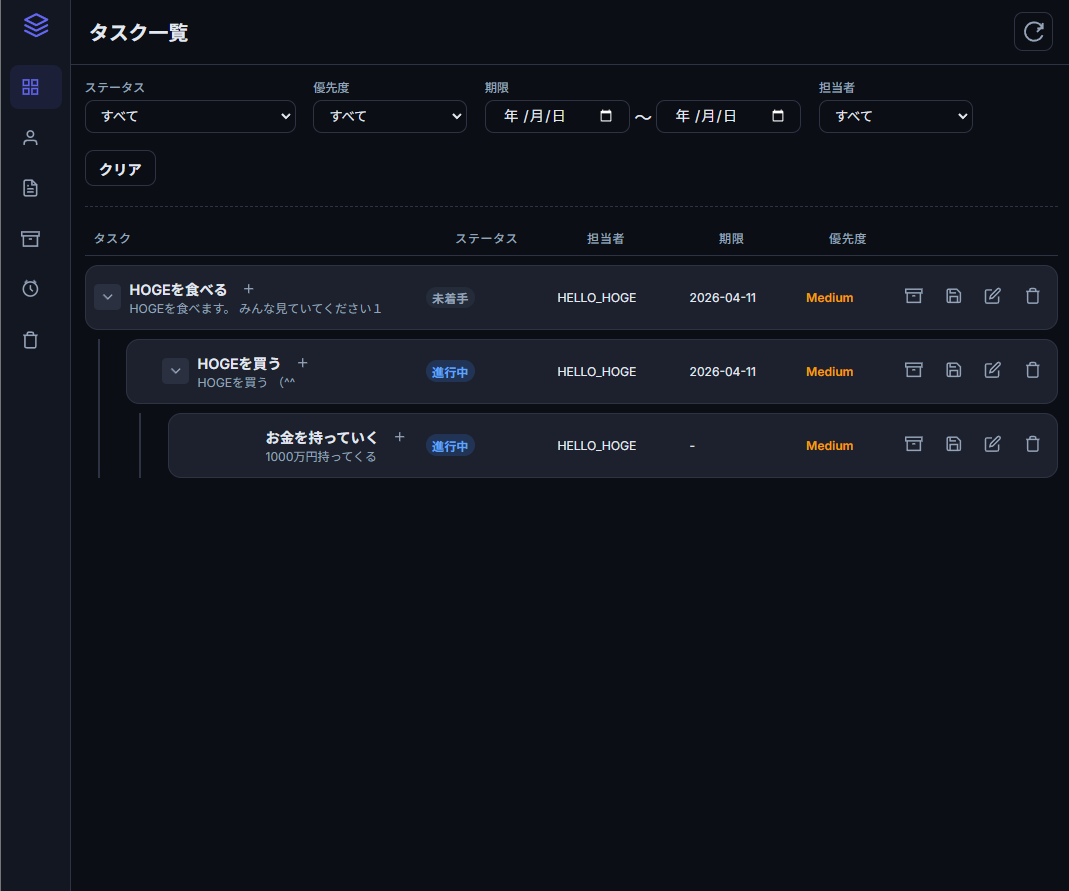Click the タスク一覧 page title
Screen dimensions: 1069x891
click(x=138, y=32)
